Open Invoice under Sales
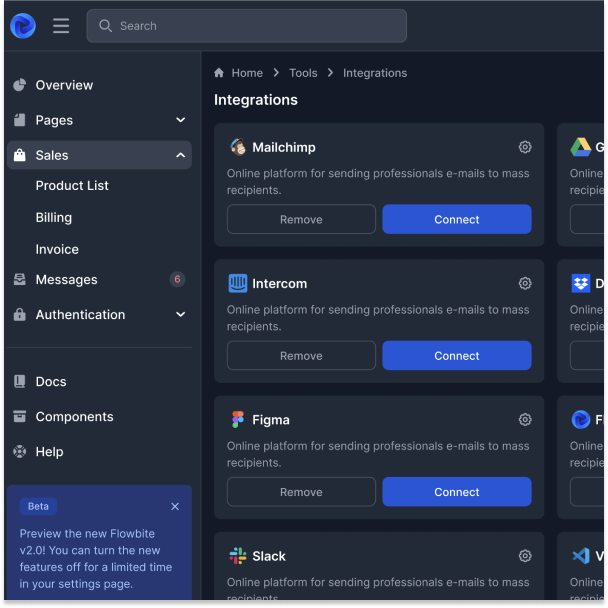 [57, 249]
